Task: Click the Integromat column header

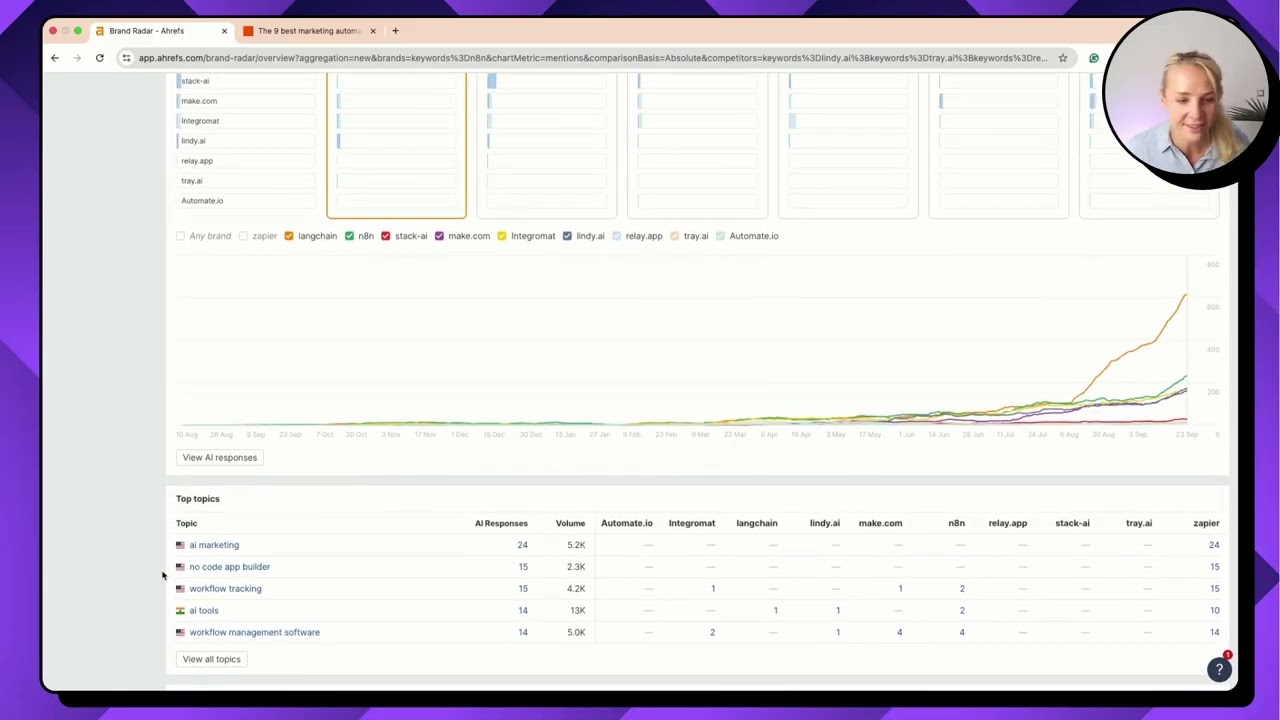Action: pos(692,523)
